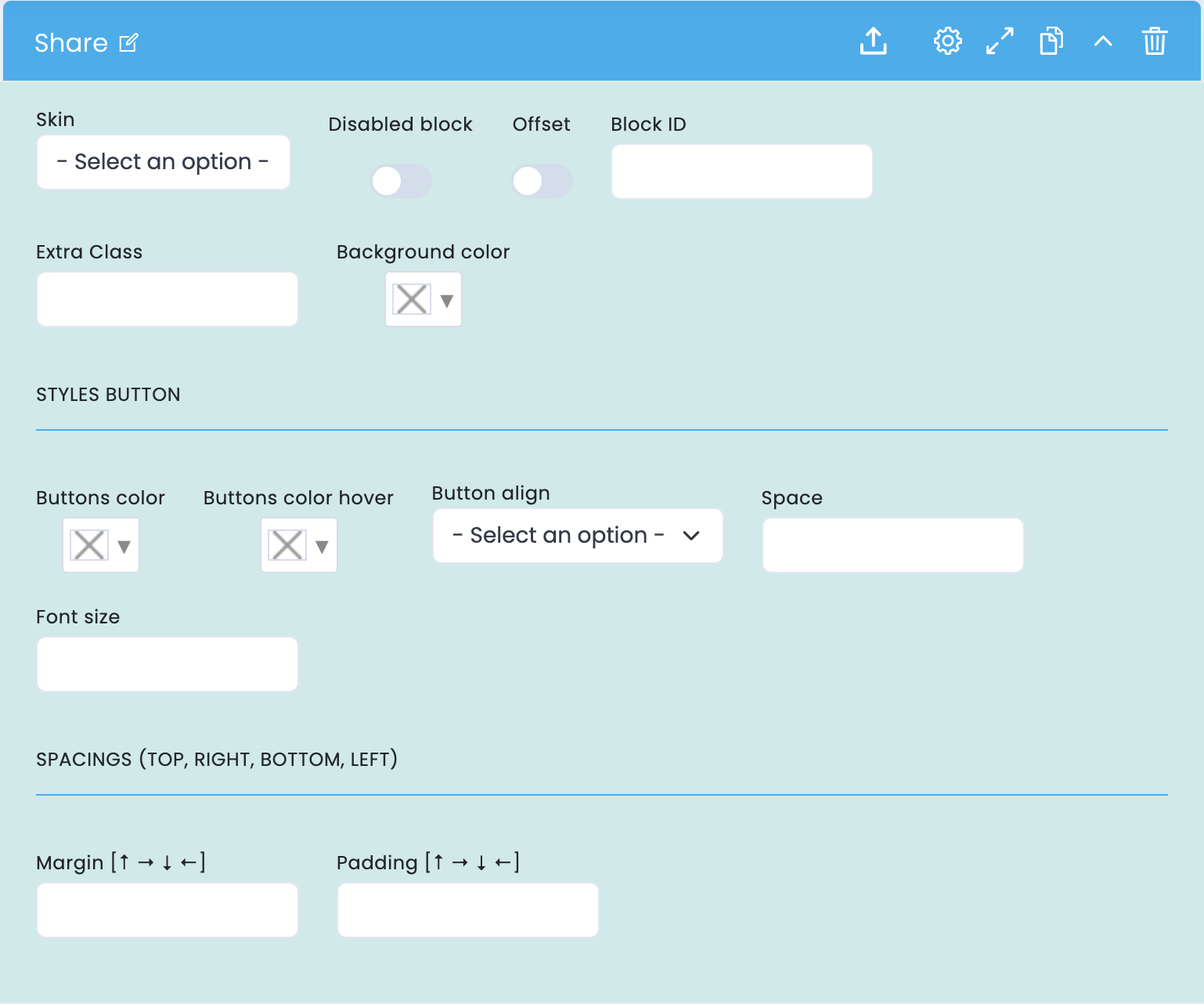Click the Share block title

tap(71, 43)
